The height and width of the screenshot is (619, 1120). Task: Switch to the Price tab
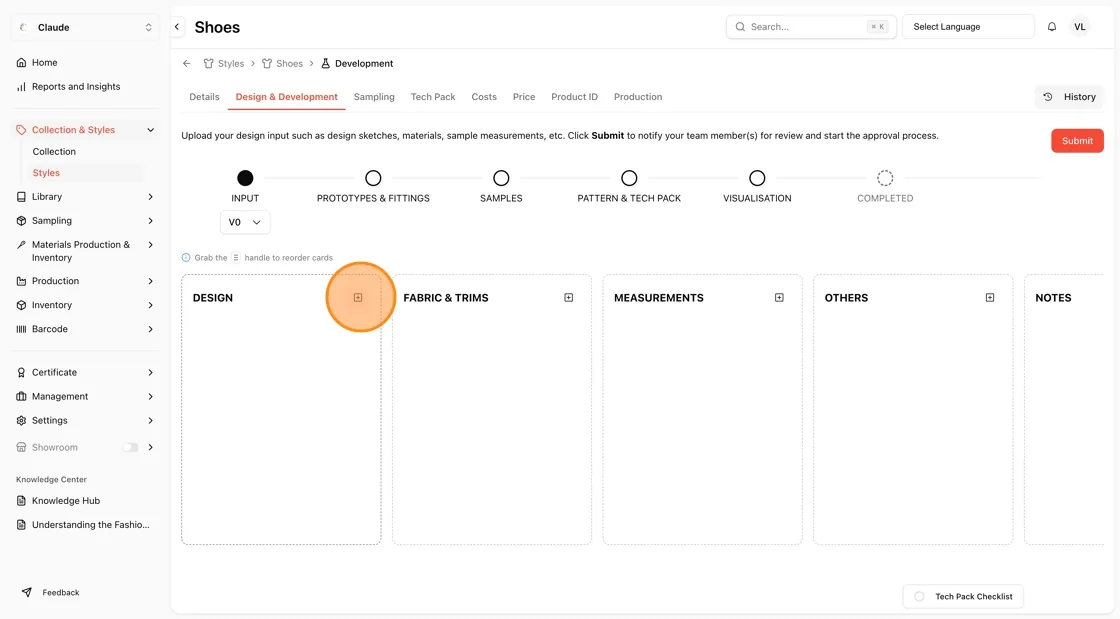coord(524,97)
